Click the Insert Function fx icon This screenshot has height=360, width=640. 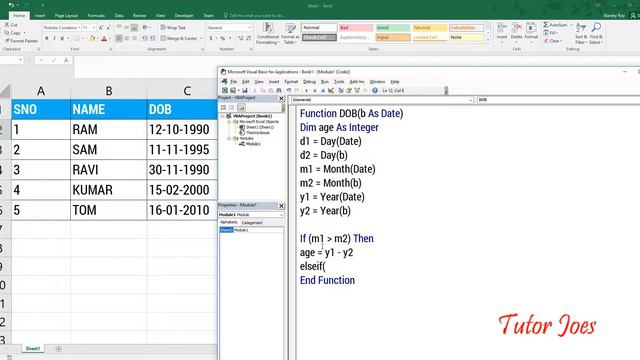[x=66, y=60]
